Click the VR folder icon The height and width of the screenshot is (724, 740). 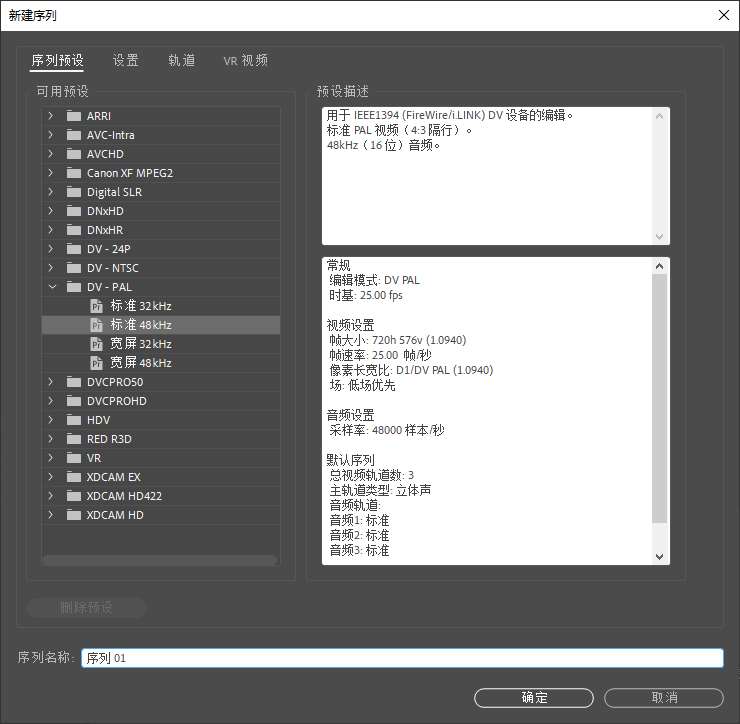point(74,458)
